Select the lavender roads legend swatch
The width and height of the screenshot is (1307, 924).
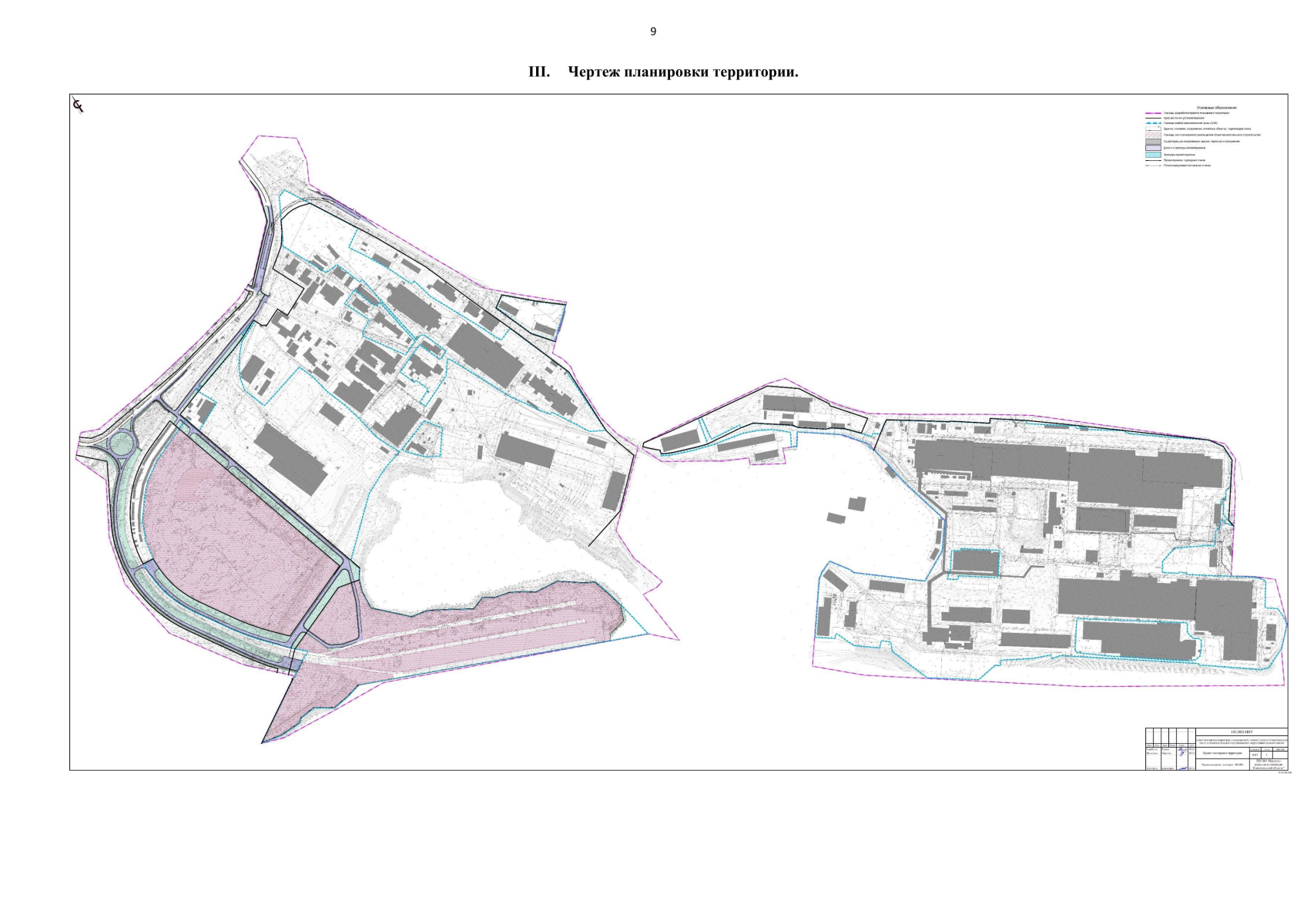click(x=1153, y=148)
